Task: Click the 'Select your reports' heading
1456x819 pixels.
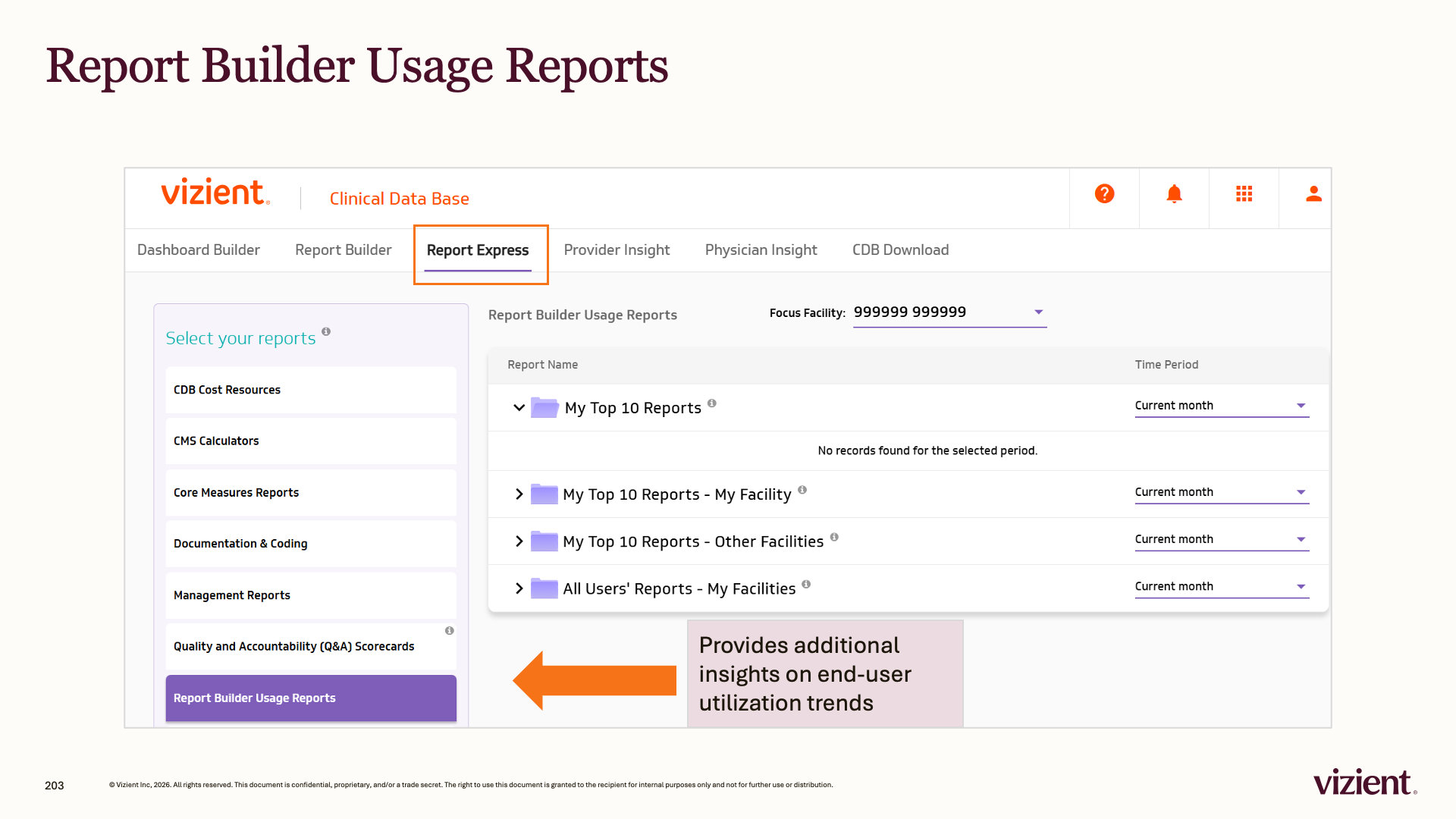Action: tap(240, 338)
